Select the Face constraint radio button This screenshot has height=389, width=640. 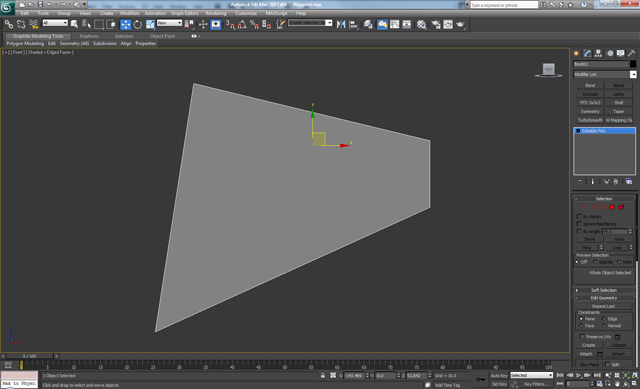pos(581,326)
